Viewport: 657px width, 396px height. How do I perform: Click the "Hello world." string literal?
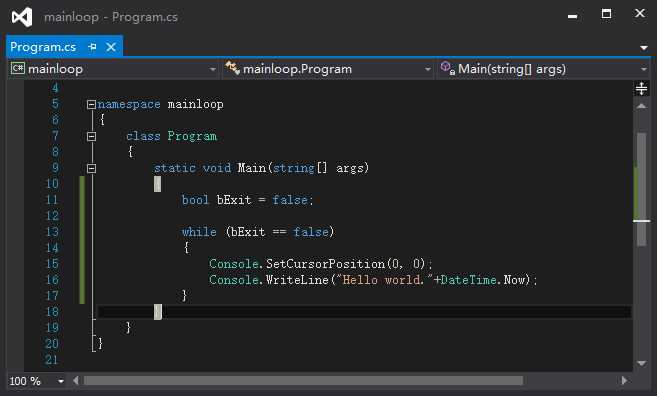pyautogui.click(x=385, y=280)
